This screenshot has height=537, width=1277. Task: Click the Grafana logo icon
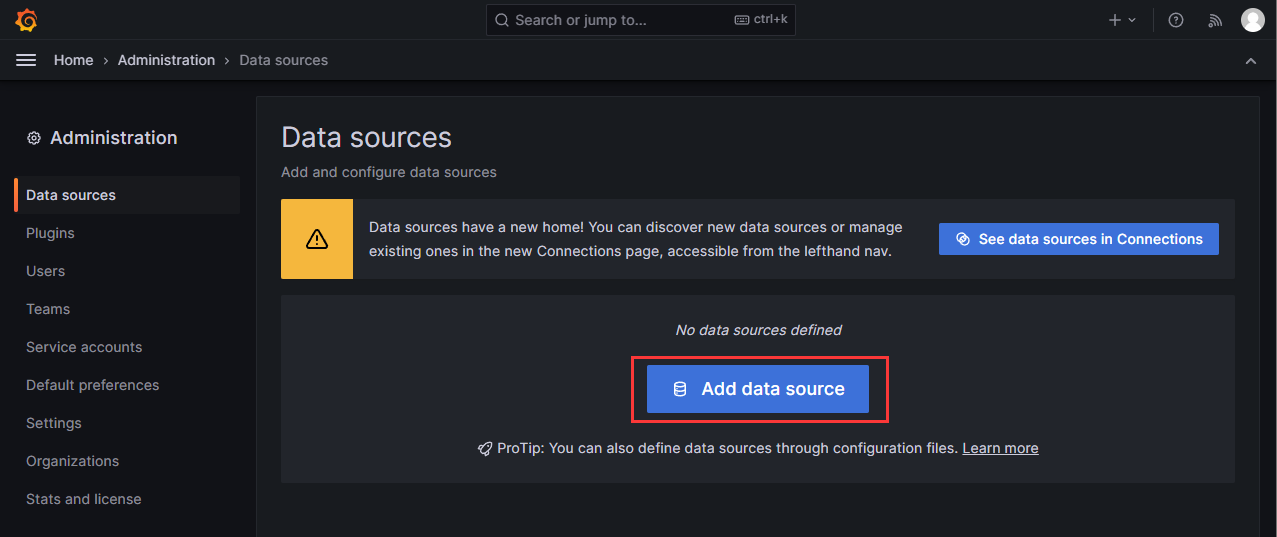(x=27, y=20)
